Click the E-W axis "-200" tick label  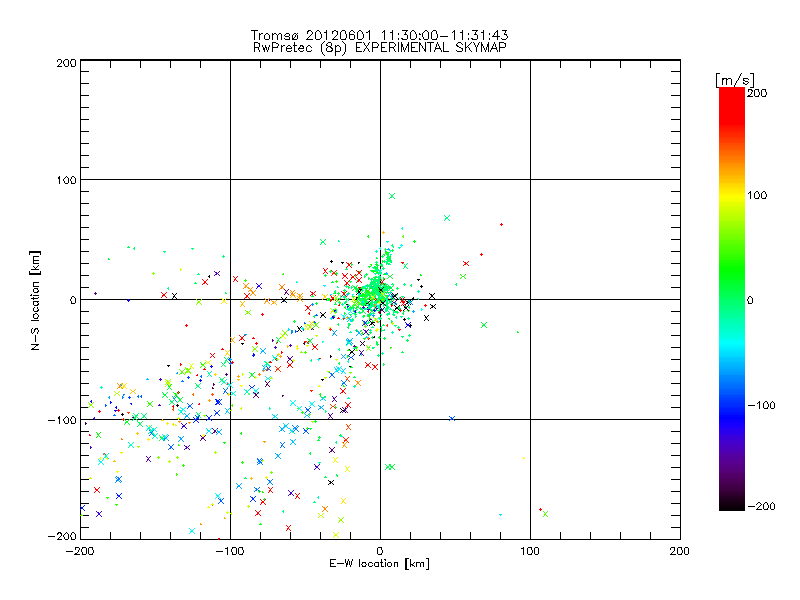click(80, 551)
